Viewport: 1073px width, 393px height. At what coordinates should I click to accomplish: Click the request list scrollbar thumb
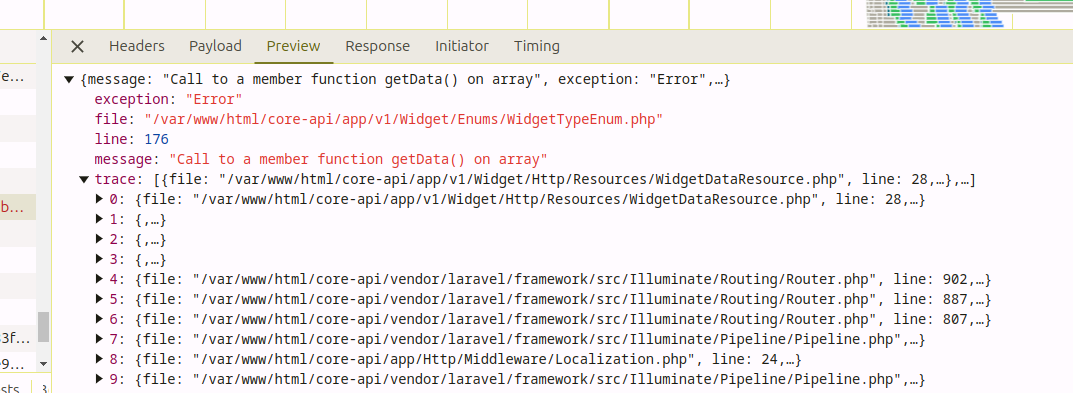coord(44,327)
